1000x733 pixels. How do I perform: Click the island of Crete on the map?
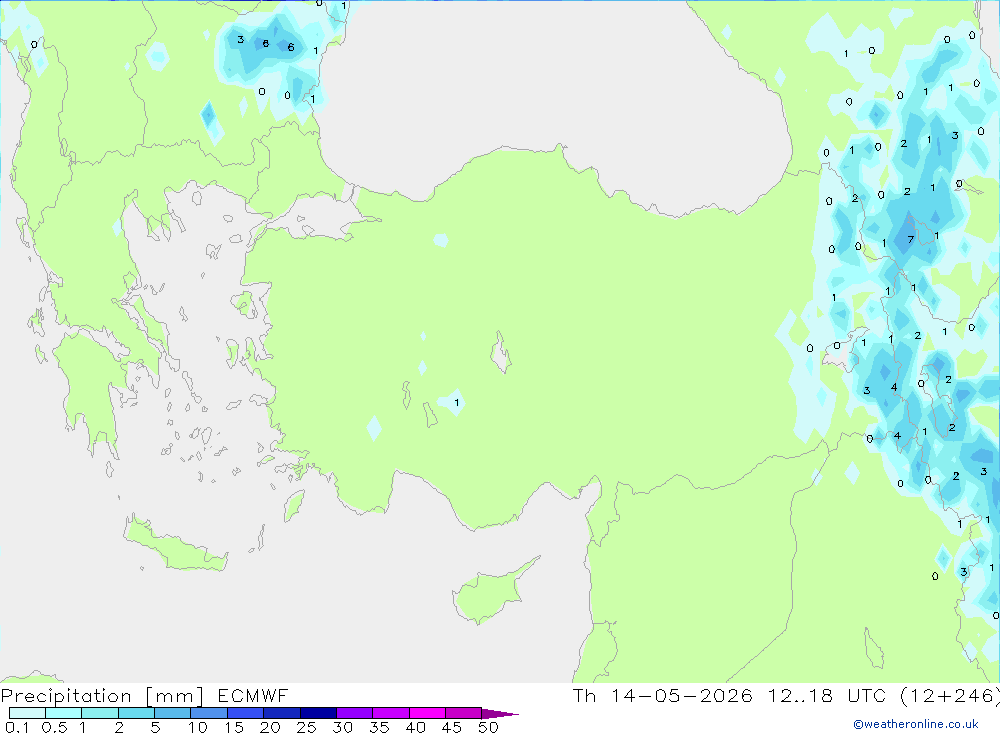tap(175, 547)
